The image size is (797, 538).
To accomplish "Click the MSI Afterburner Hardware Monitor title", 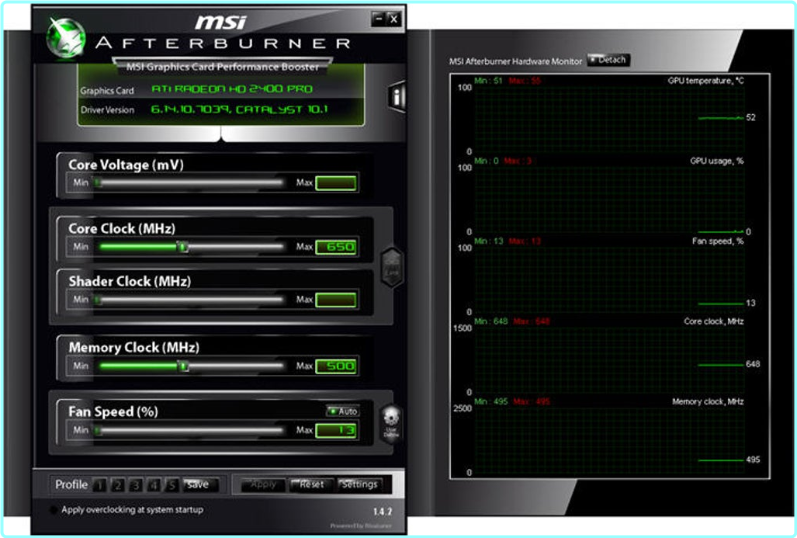I will coord(515,62).
